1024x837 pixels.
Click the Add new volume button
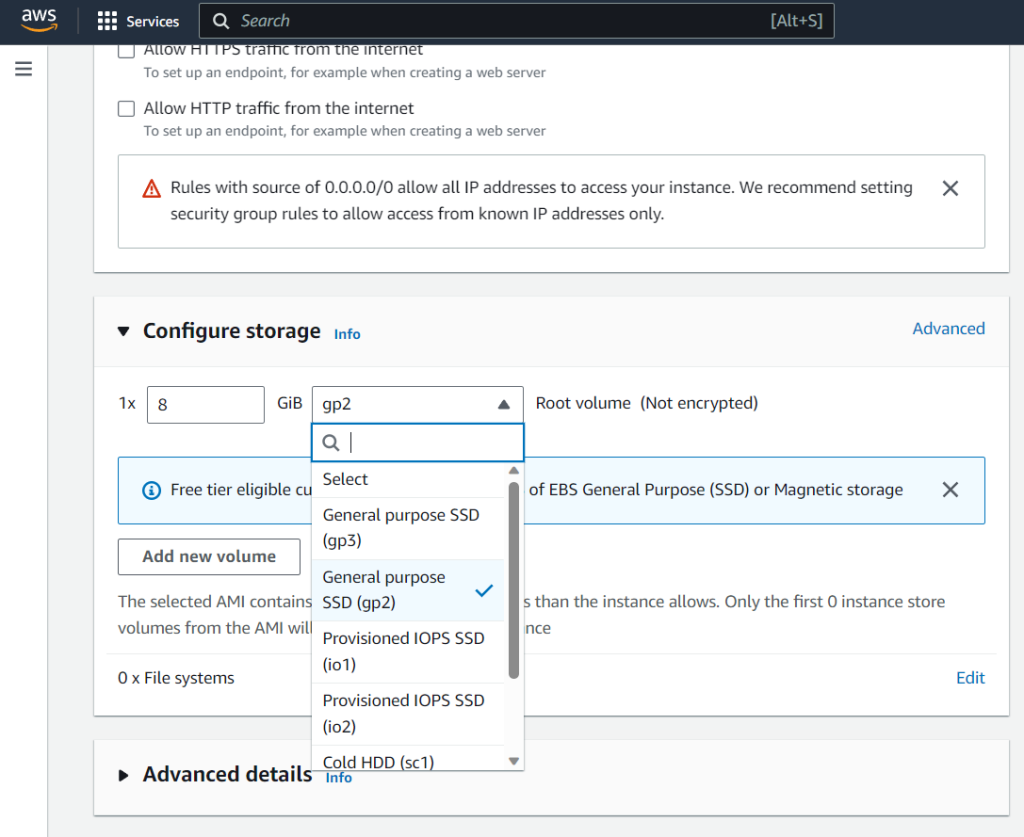click(x=208, y=556)
